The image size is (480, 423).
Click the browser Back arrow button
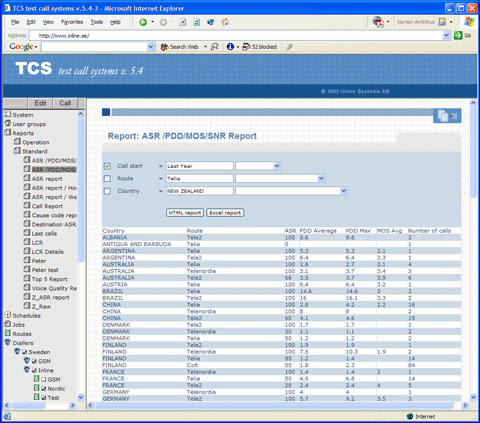(143, 22)
